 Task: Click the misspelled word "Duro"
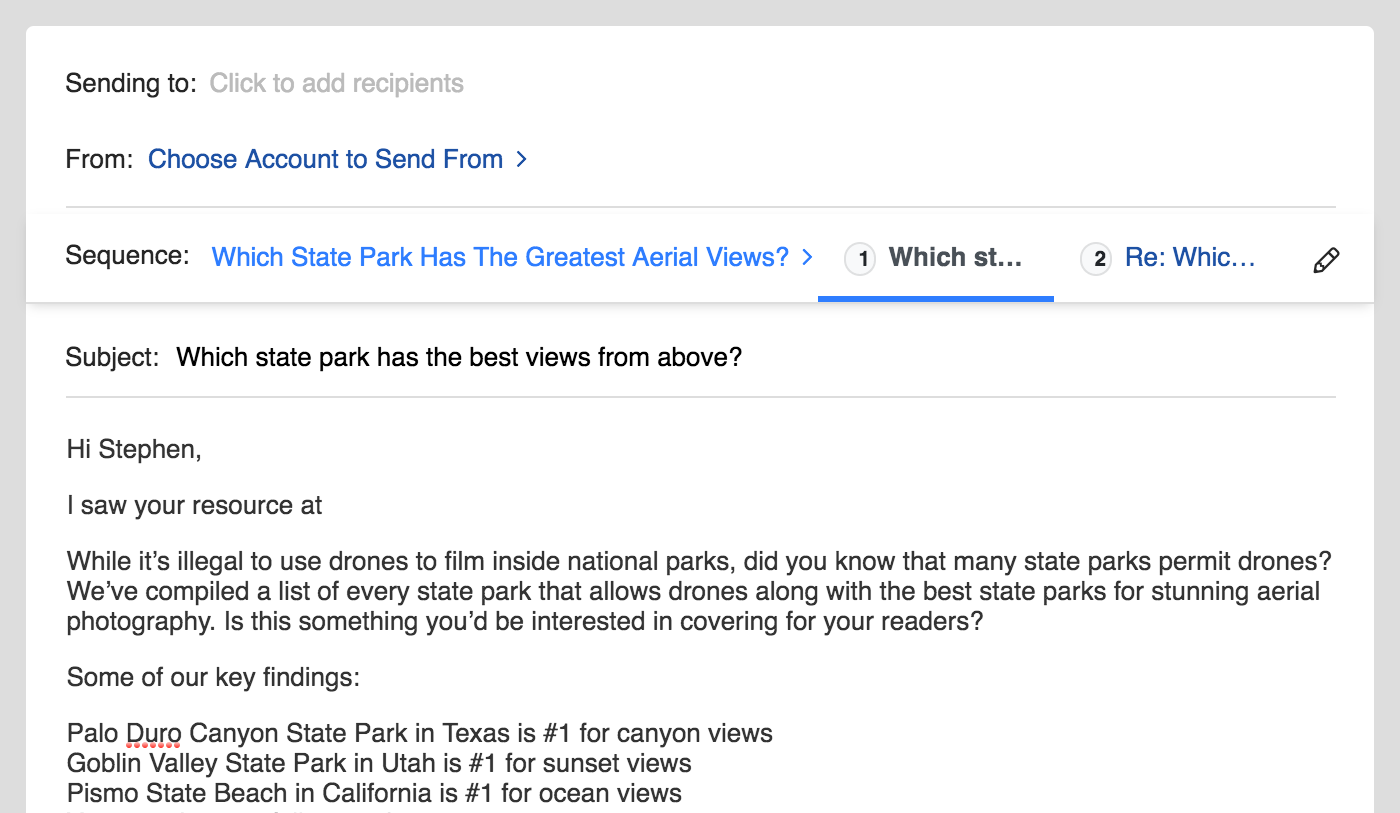pos(153,734)
